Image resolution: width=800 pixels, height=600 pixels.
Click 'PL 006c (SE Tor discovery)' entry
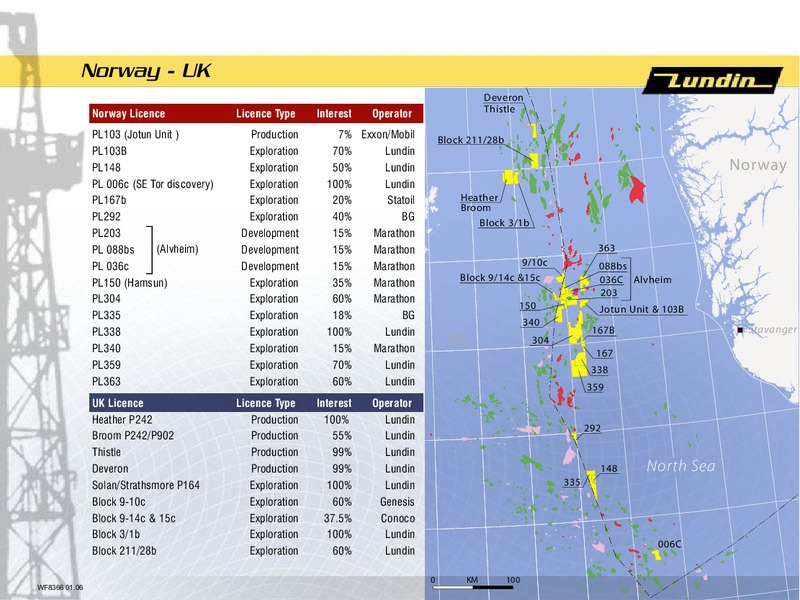point(153,184)
